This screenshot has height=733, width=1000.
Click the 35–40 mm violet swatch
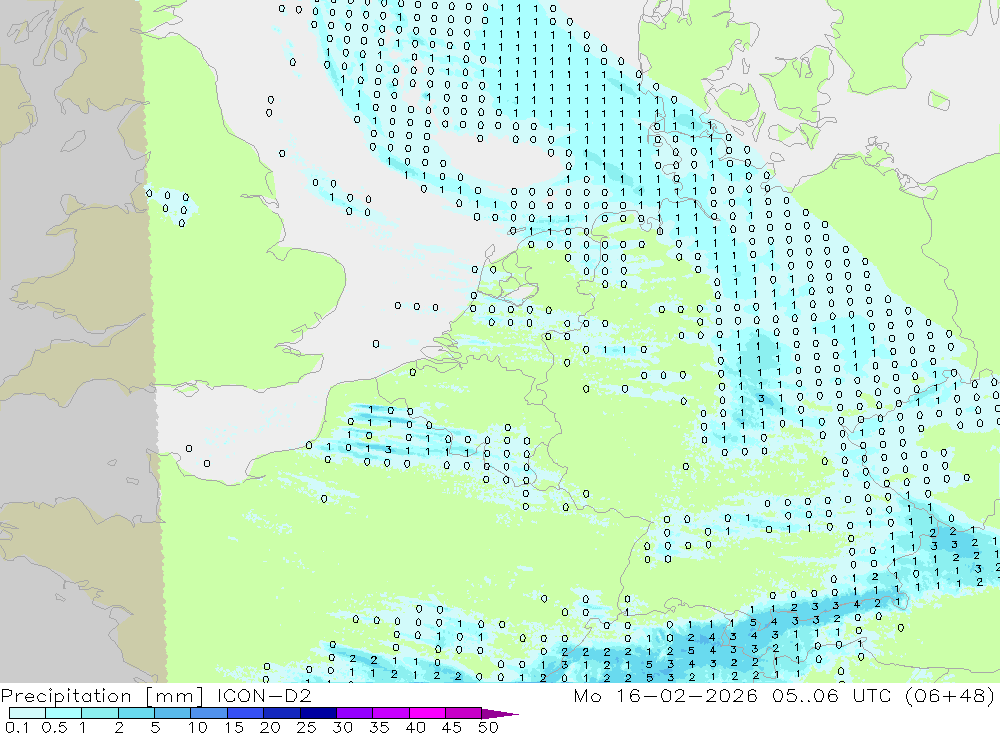390,713
